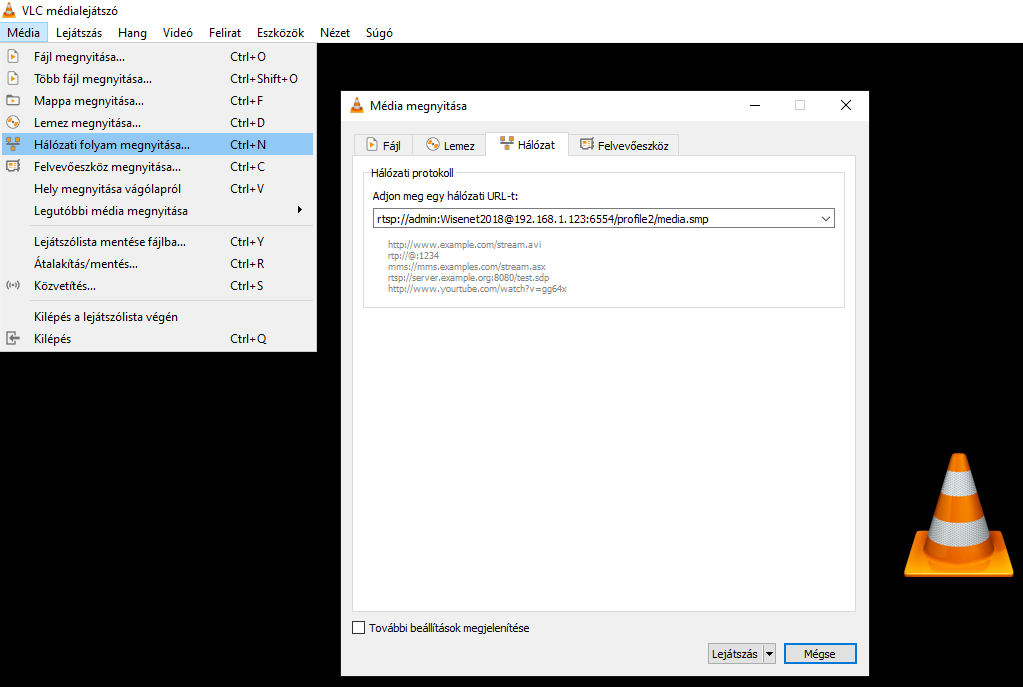Click the file icon on the Fájl tab
This screenshot has height=687, width=1023.
372,144
